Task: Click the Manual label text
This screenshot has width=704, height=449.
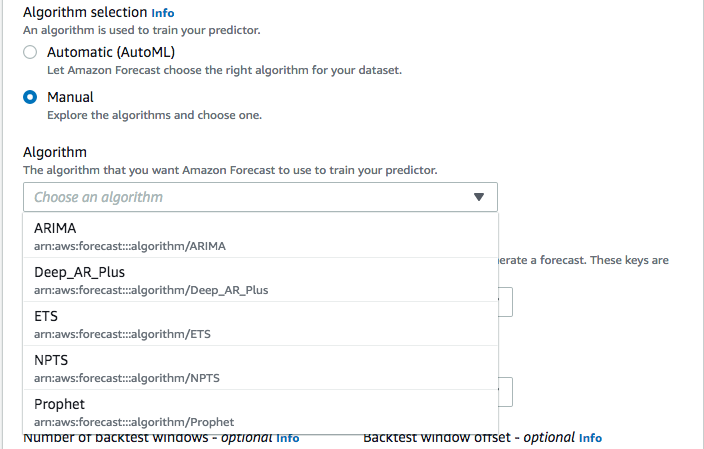Action: click(70, 97)
